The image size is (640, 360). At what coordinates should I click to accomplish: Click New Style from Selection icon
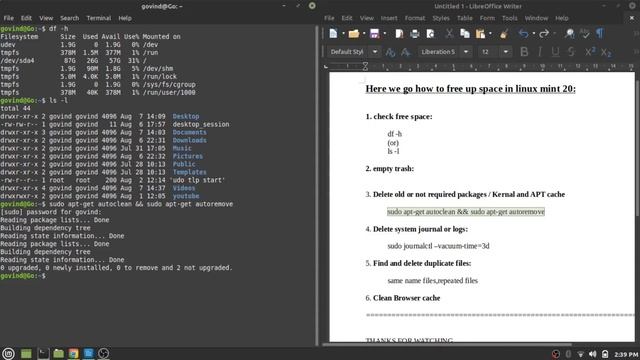[405, 52]
